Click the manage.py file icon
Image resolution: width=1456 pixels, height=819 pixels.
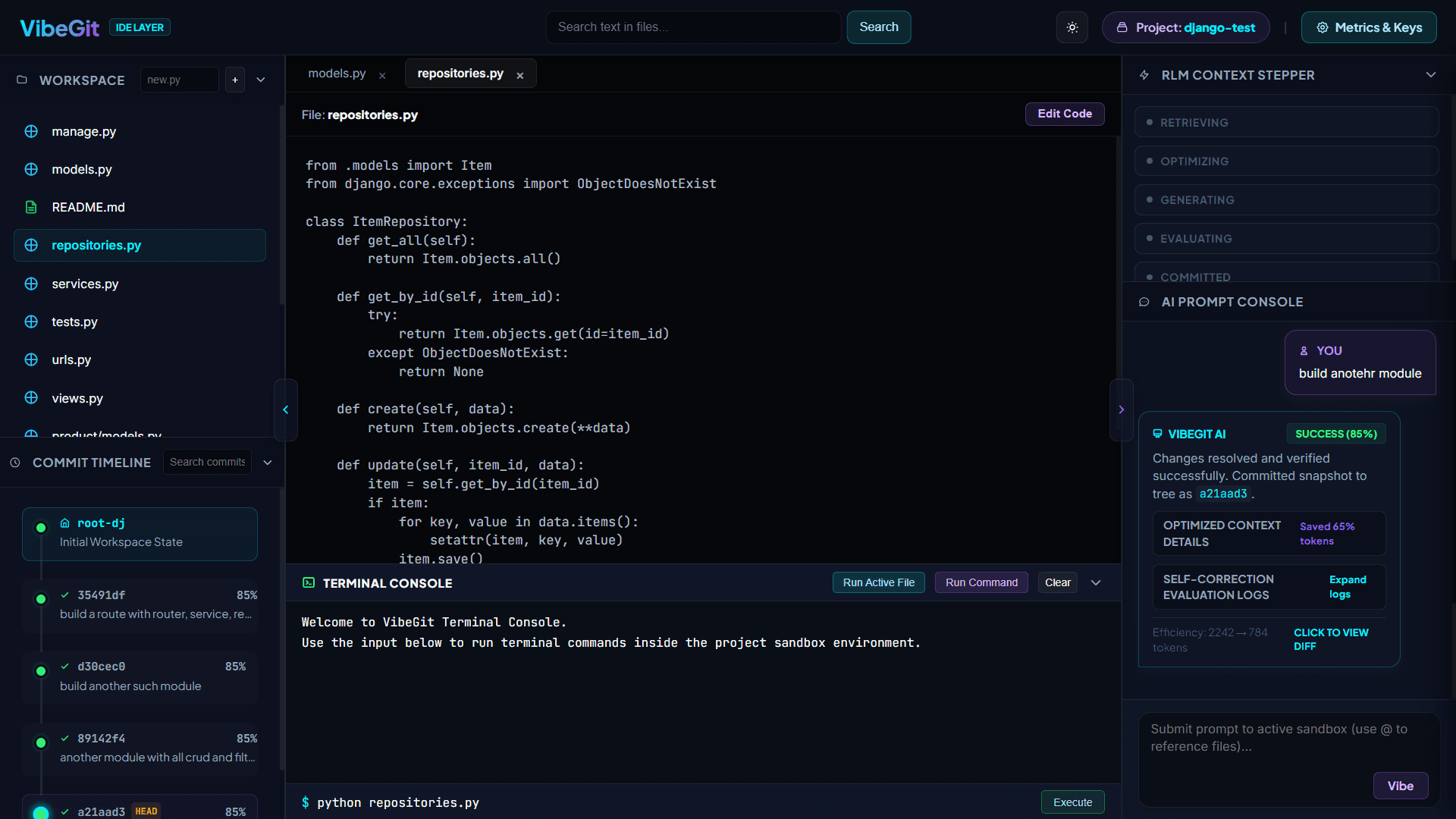[31, 131]
